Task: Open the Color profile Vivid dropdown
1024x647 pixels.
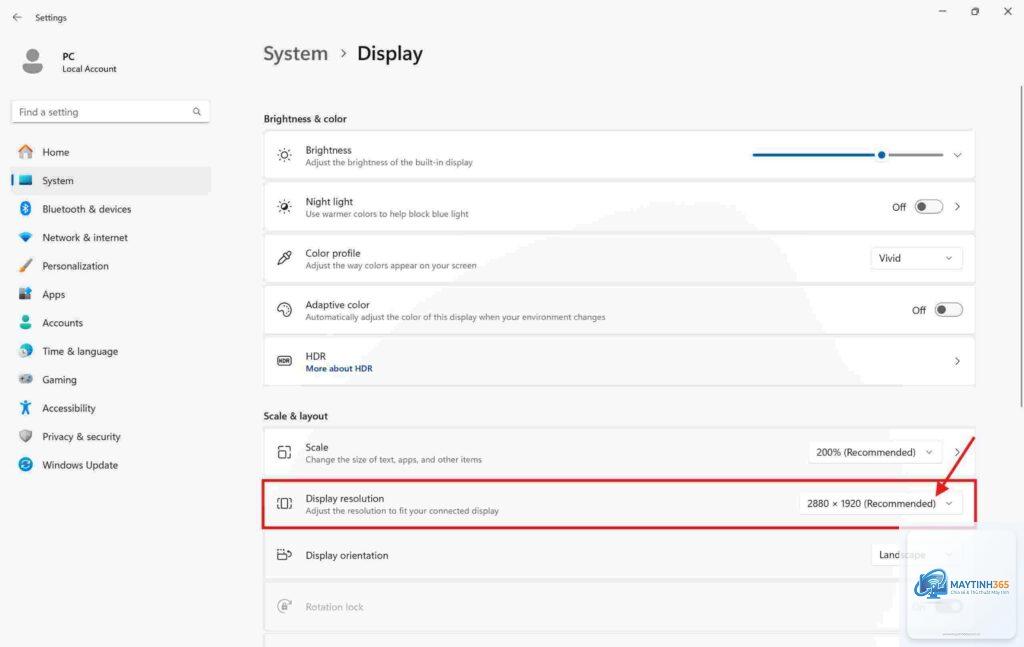Action: click(x=916, y=258)
